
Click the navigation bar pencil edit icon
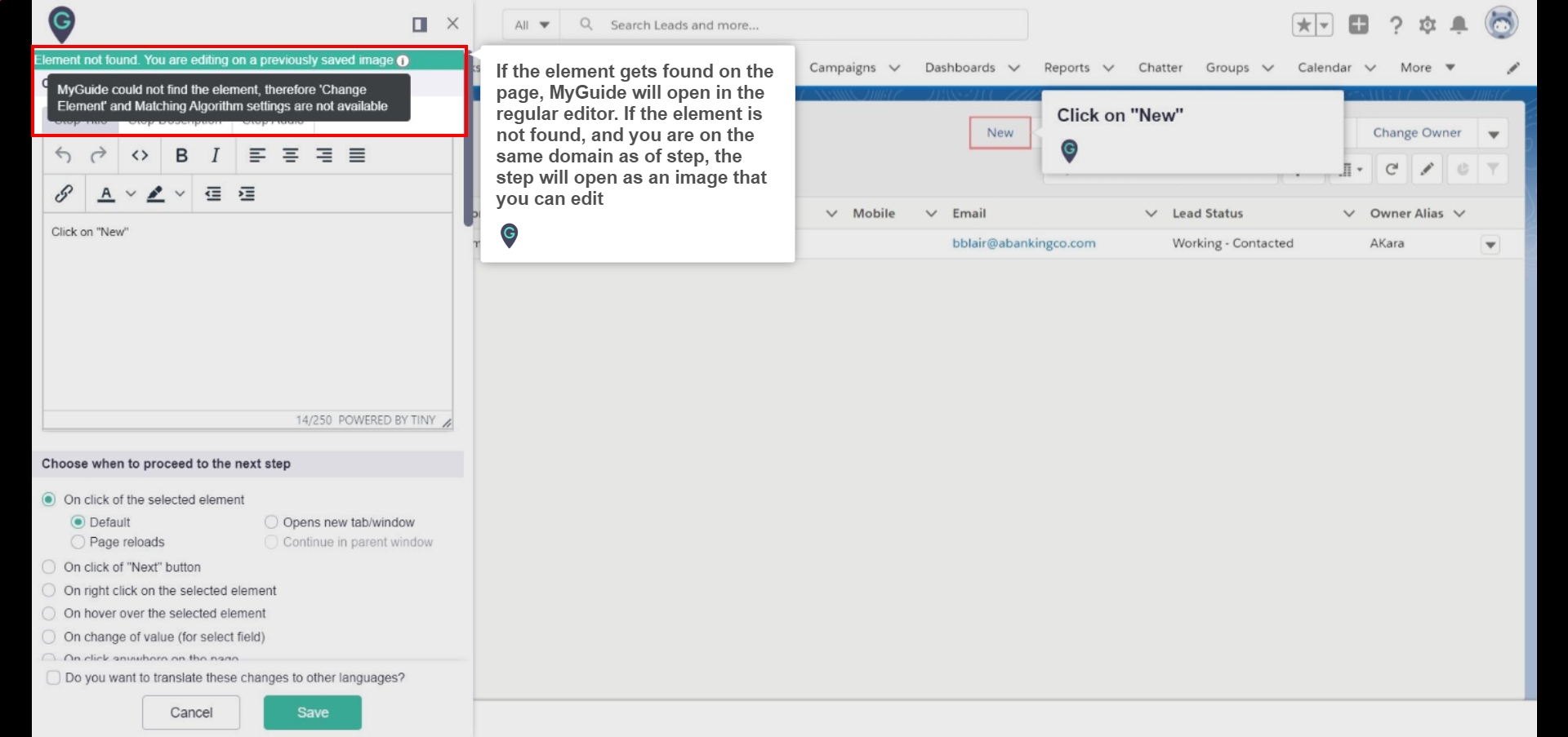(x=1513, y=68)
